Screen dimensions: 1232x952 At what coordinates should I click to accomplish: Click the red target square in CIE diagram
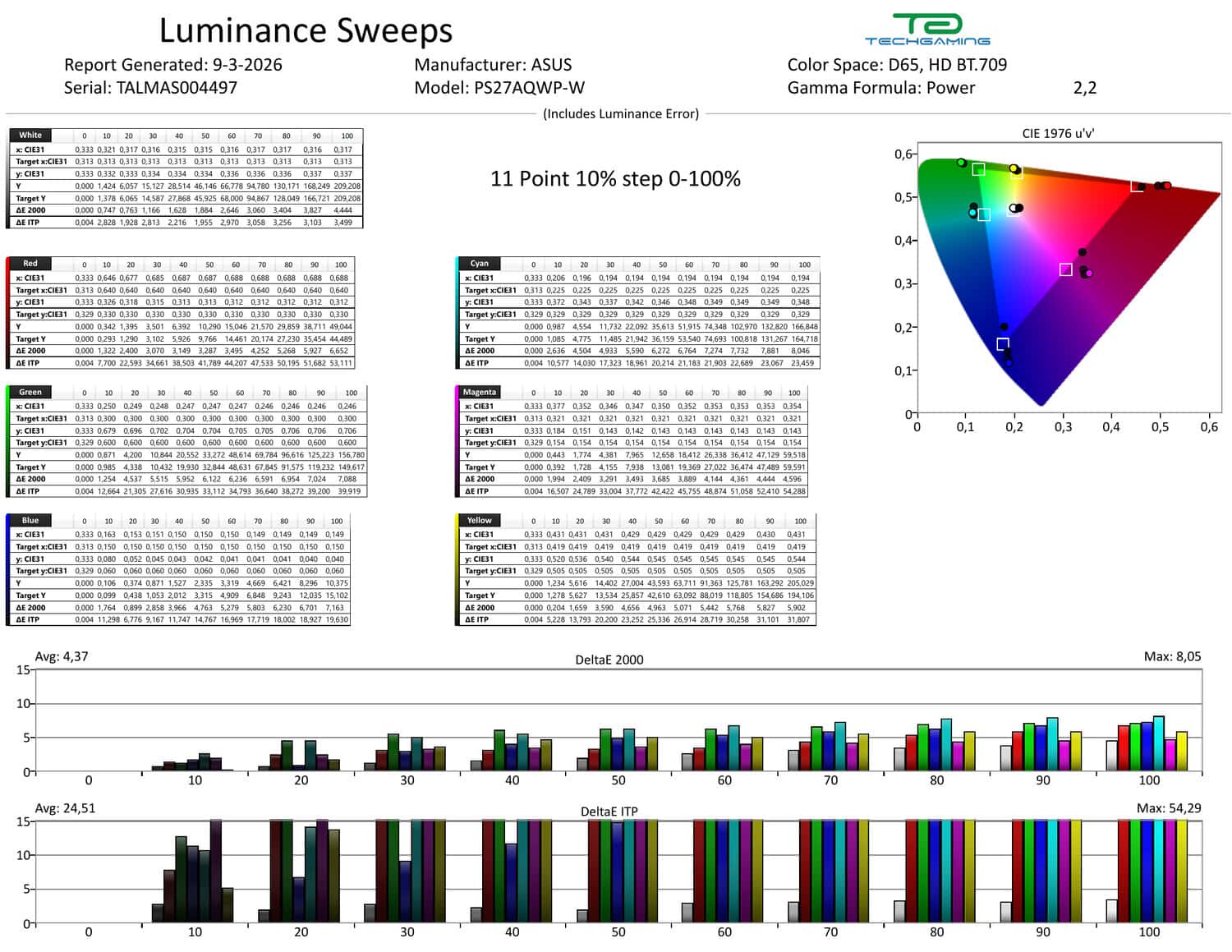(x=1137, y=186)
